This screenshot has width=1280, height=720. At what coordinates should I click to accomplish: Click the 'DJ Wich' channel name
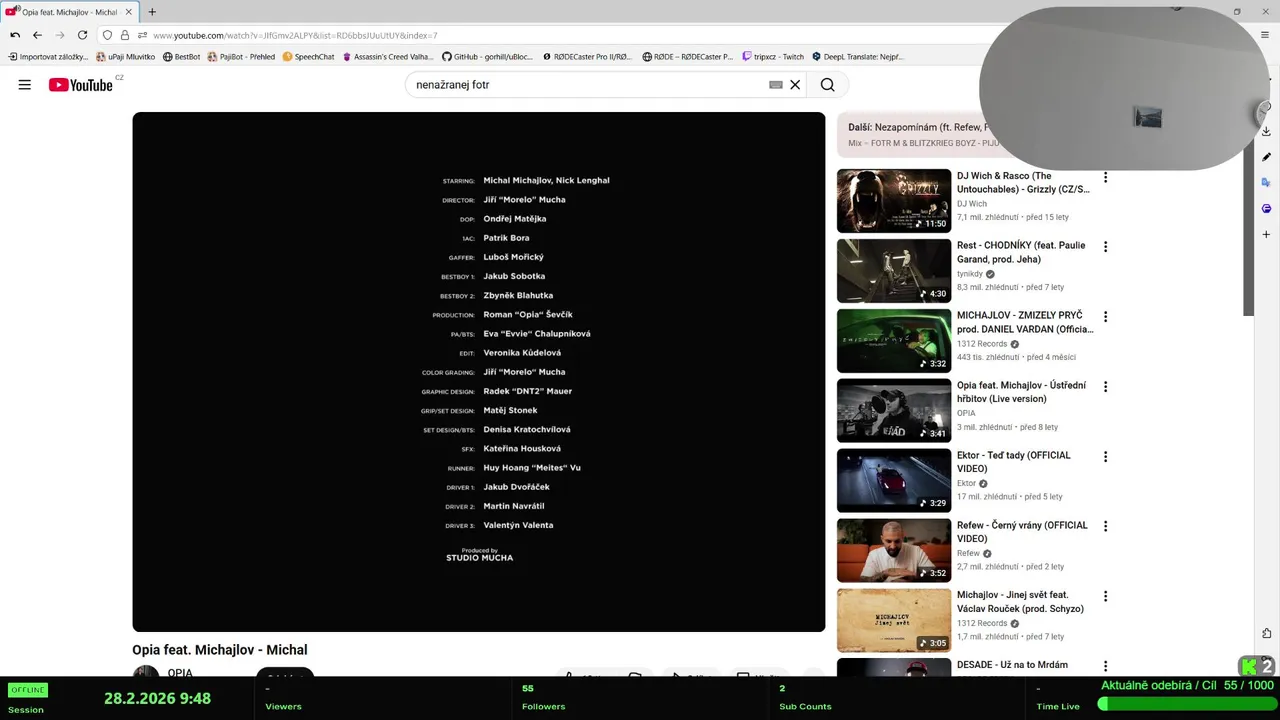click(x=972, y=204)
